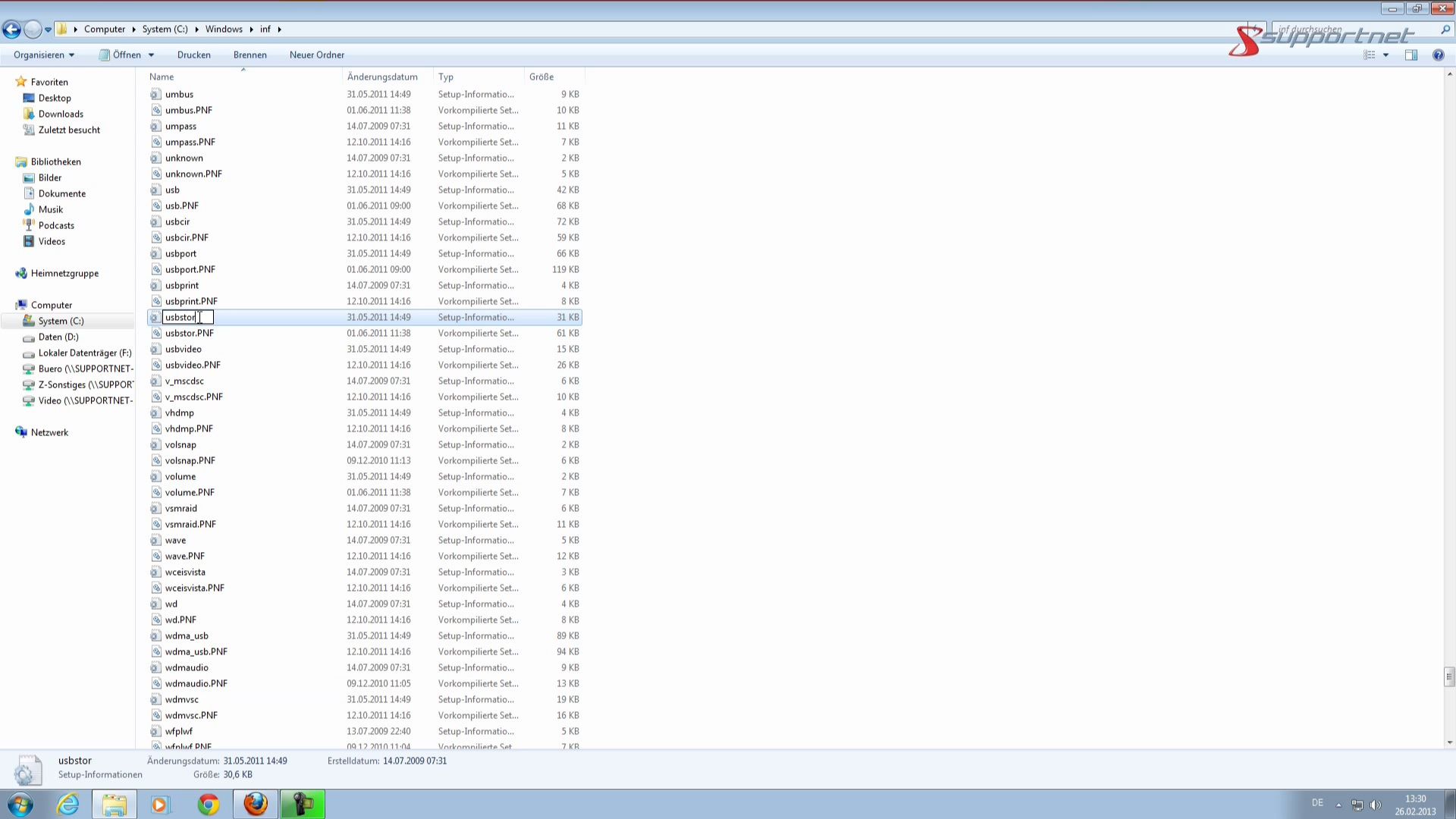Click the vertical scrollbar thumb
Viewport: 1456px width, 819px height.
tap(1449, 676)
